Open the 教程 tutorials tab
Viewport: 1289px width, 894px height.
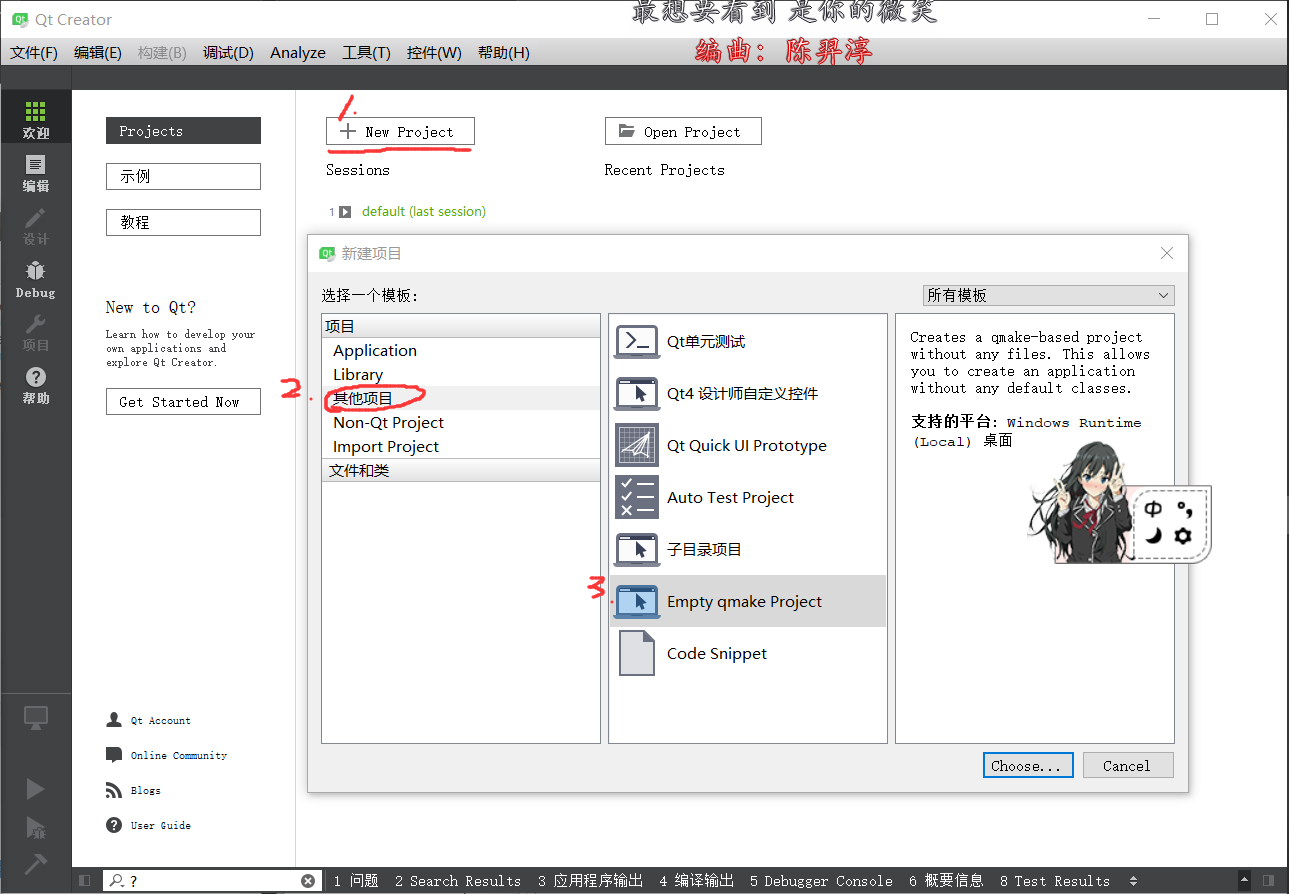pyautogui.click(x=183, y=222)
